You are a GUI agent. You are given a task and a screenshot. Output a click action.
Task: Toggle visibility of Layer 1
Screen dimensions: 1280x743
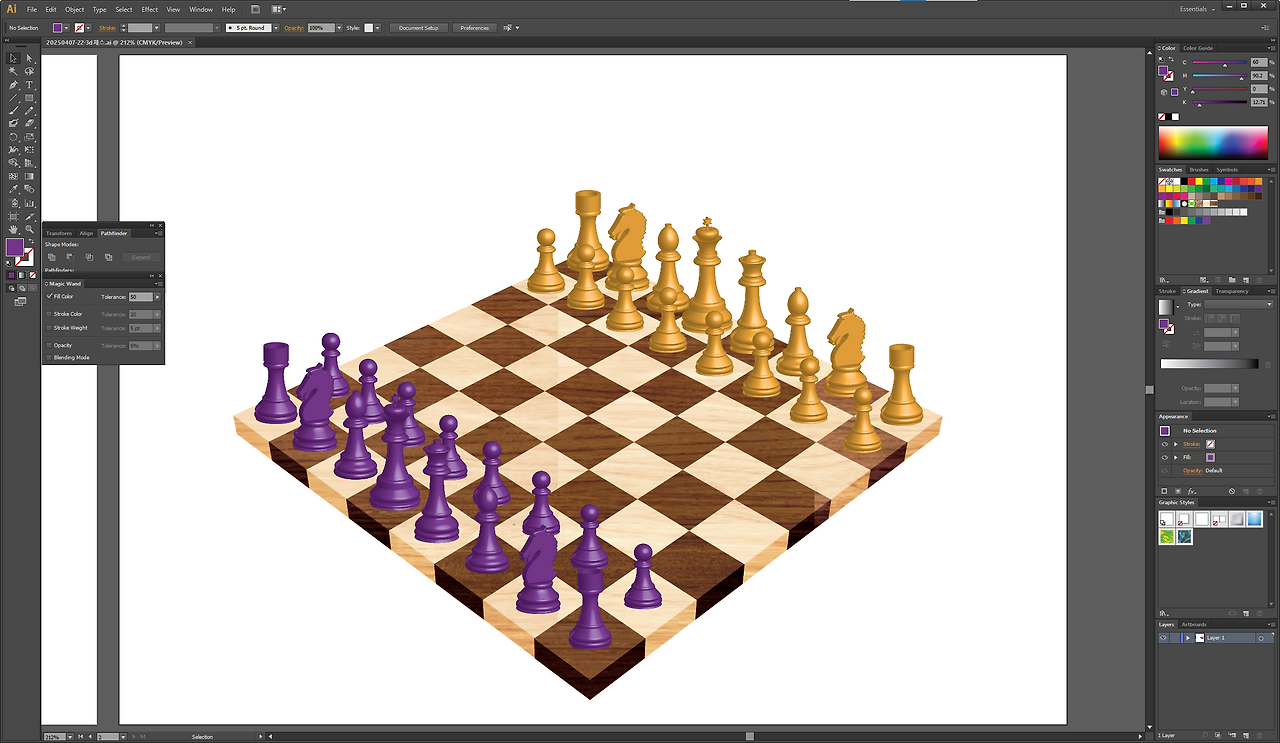coord(1163,637)
